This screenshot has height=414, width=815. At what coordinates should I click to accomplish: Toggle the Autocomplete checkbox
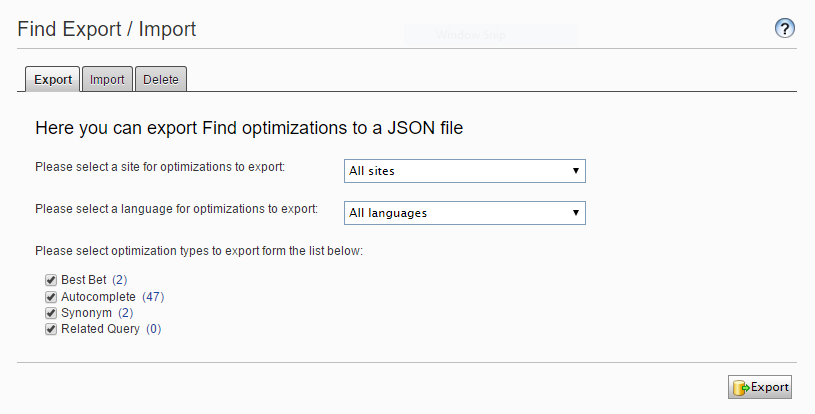click(x=50, y=297)
